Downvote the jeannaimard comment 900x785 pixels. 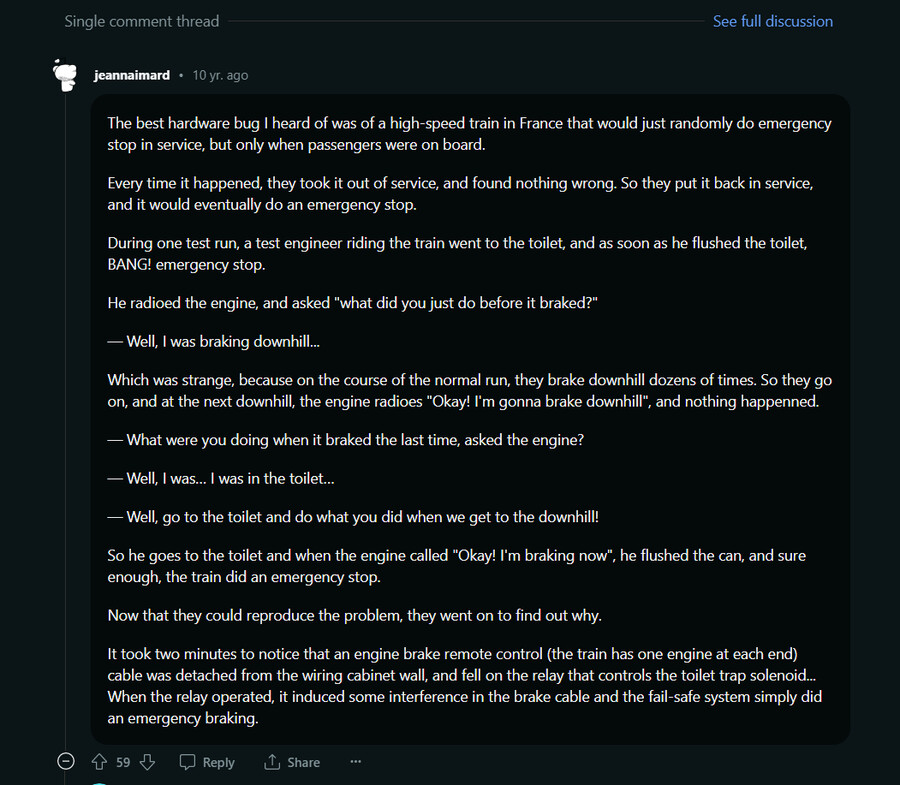point(147,762)
